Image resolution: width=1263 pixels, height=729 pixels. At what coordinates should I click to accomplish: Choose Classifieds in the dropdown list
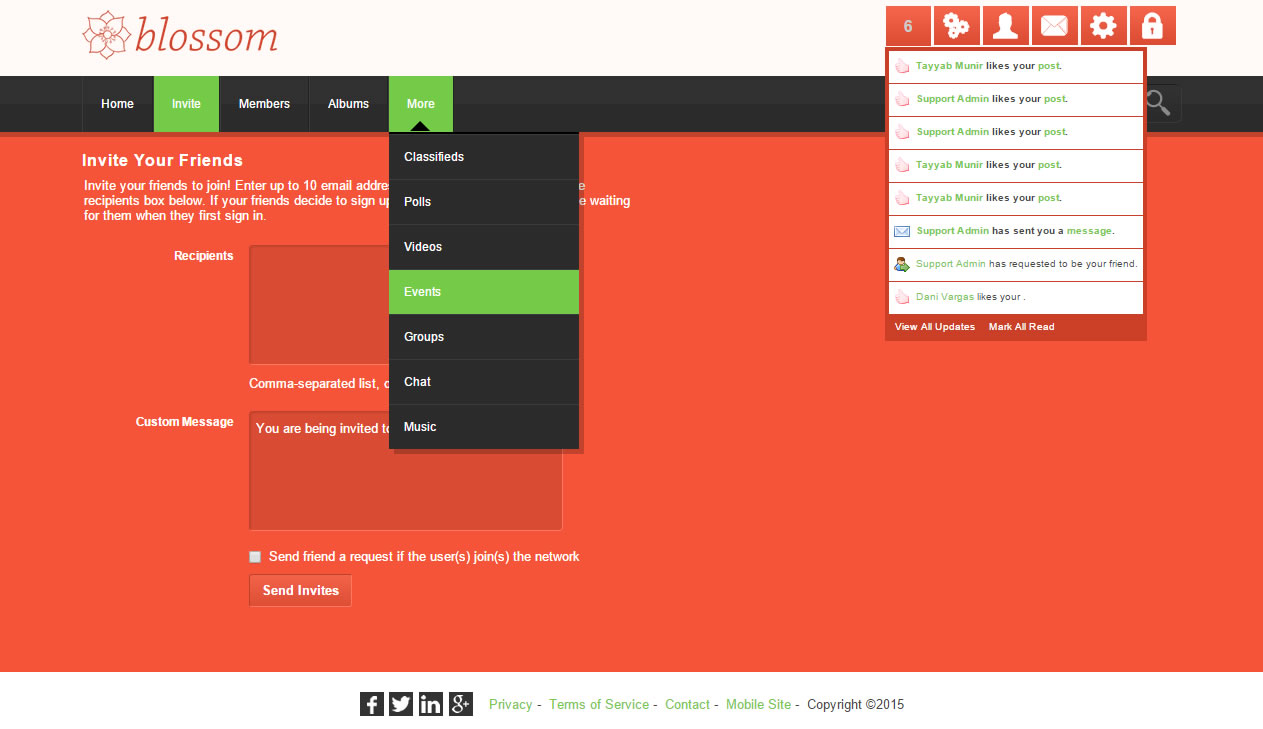coord(484,157)
